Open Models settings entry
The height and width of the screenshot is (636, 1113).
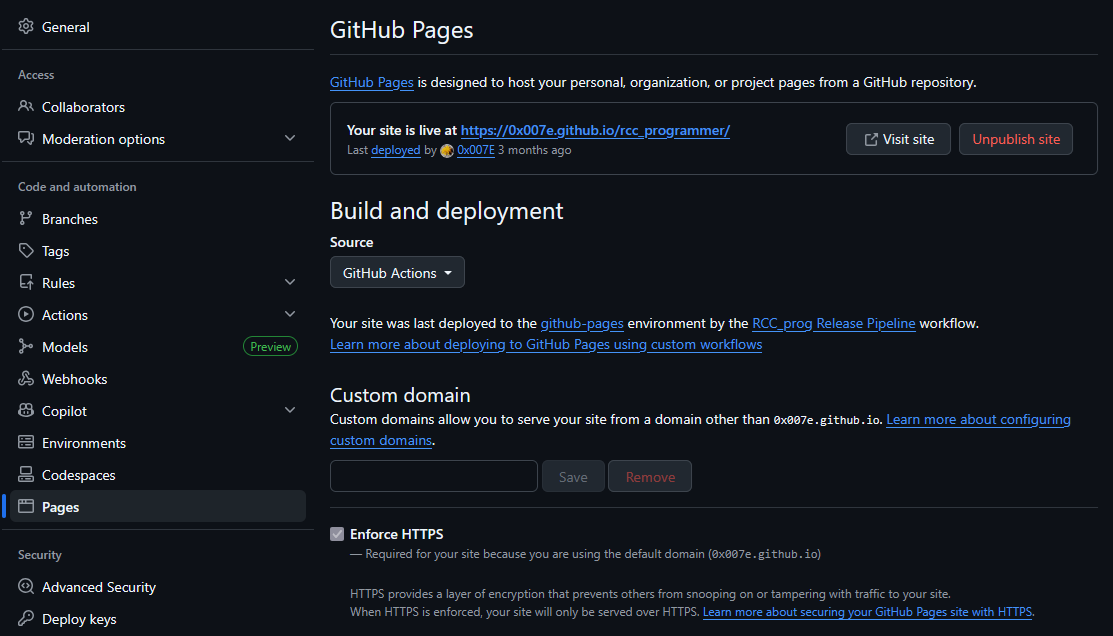point(158,347)
